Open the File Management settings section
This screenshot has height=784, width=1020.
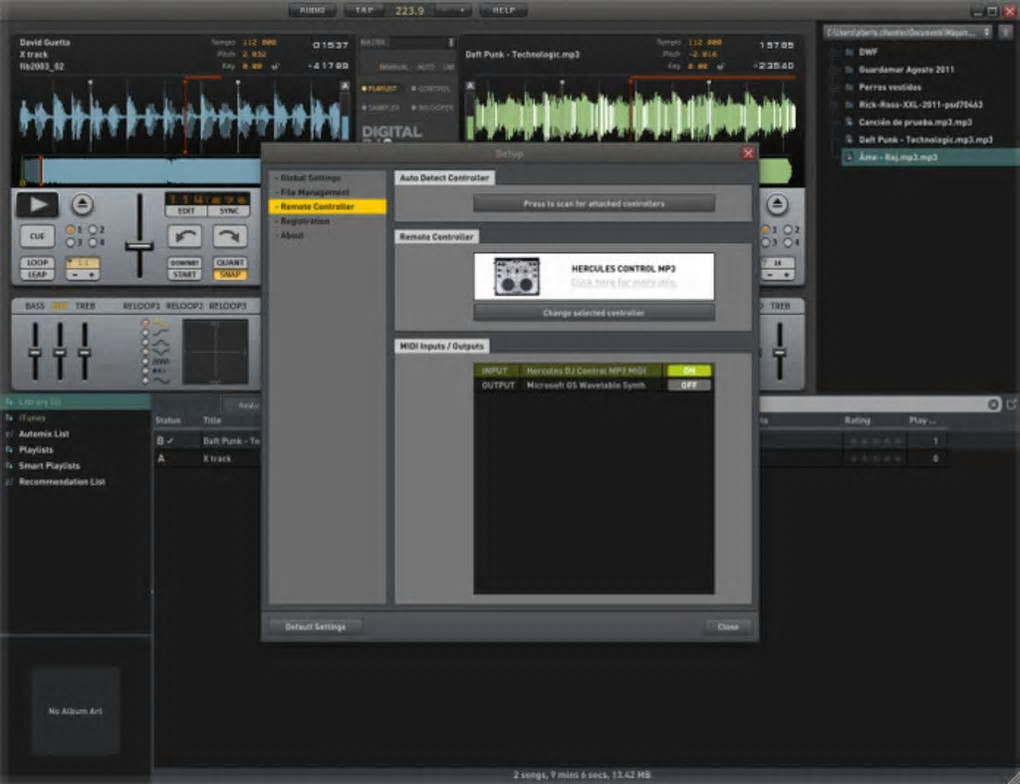314,192
